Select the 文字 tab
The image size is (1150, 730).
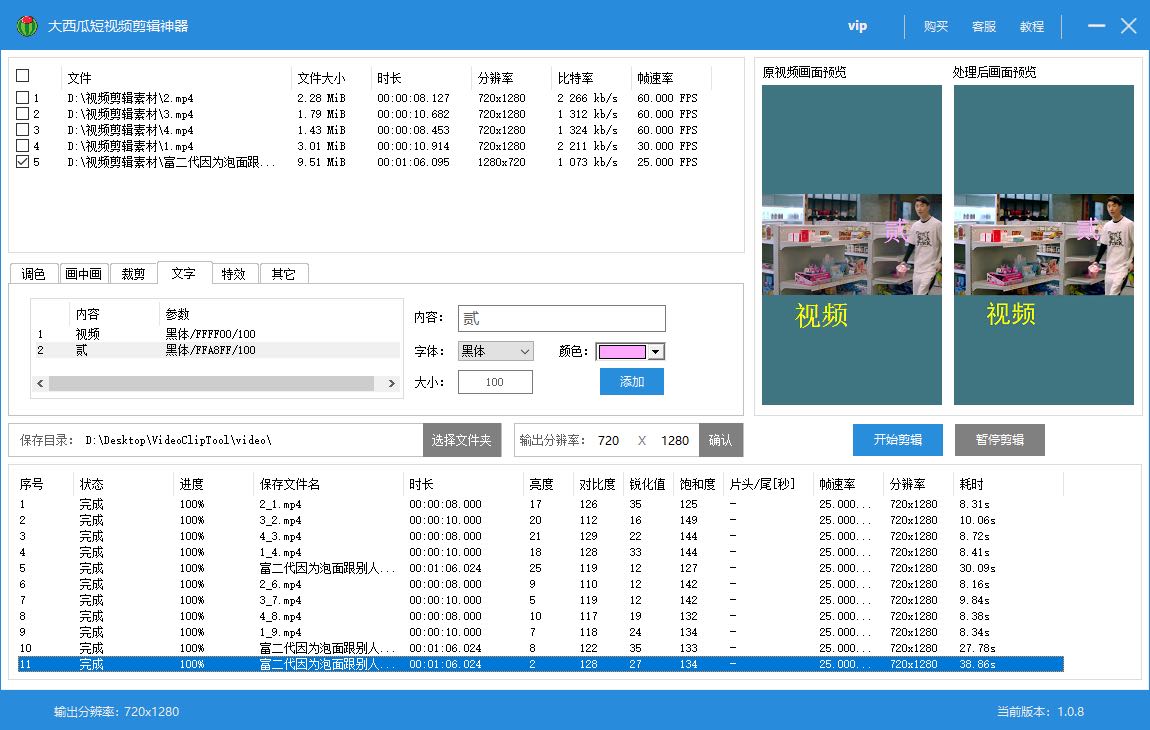pyautogui.click(x=184, y=273)
